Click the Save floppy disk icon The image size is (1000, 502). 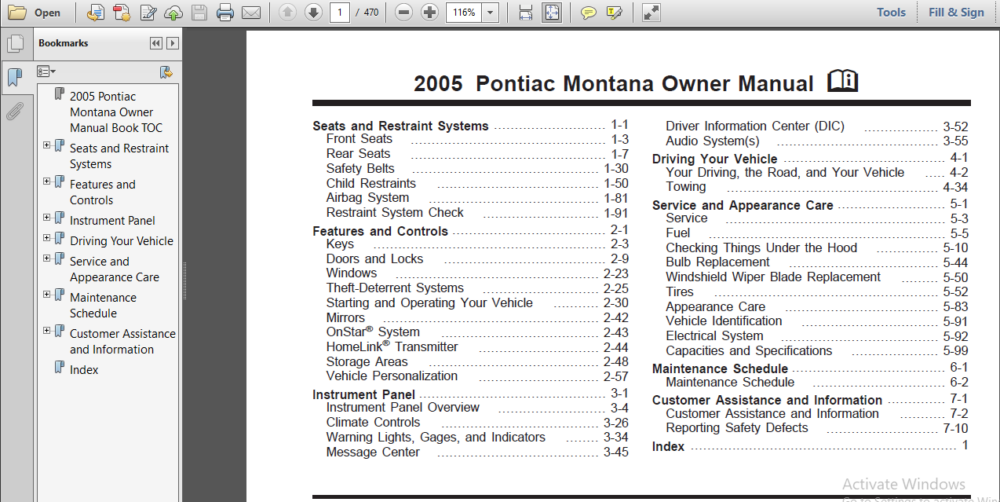pyautogui.click(x=199, y=12)
